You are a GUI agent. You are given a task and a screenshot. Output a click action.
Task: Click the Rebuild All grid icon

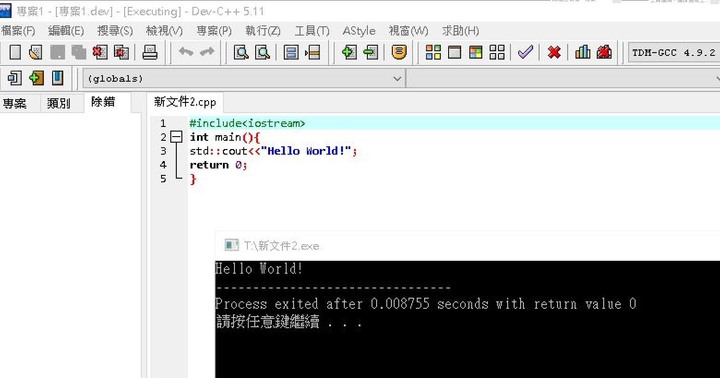tap(497, 52)
